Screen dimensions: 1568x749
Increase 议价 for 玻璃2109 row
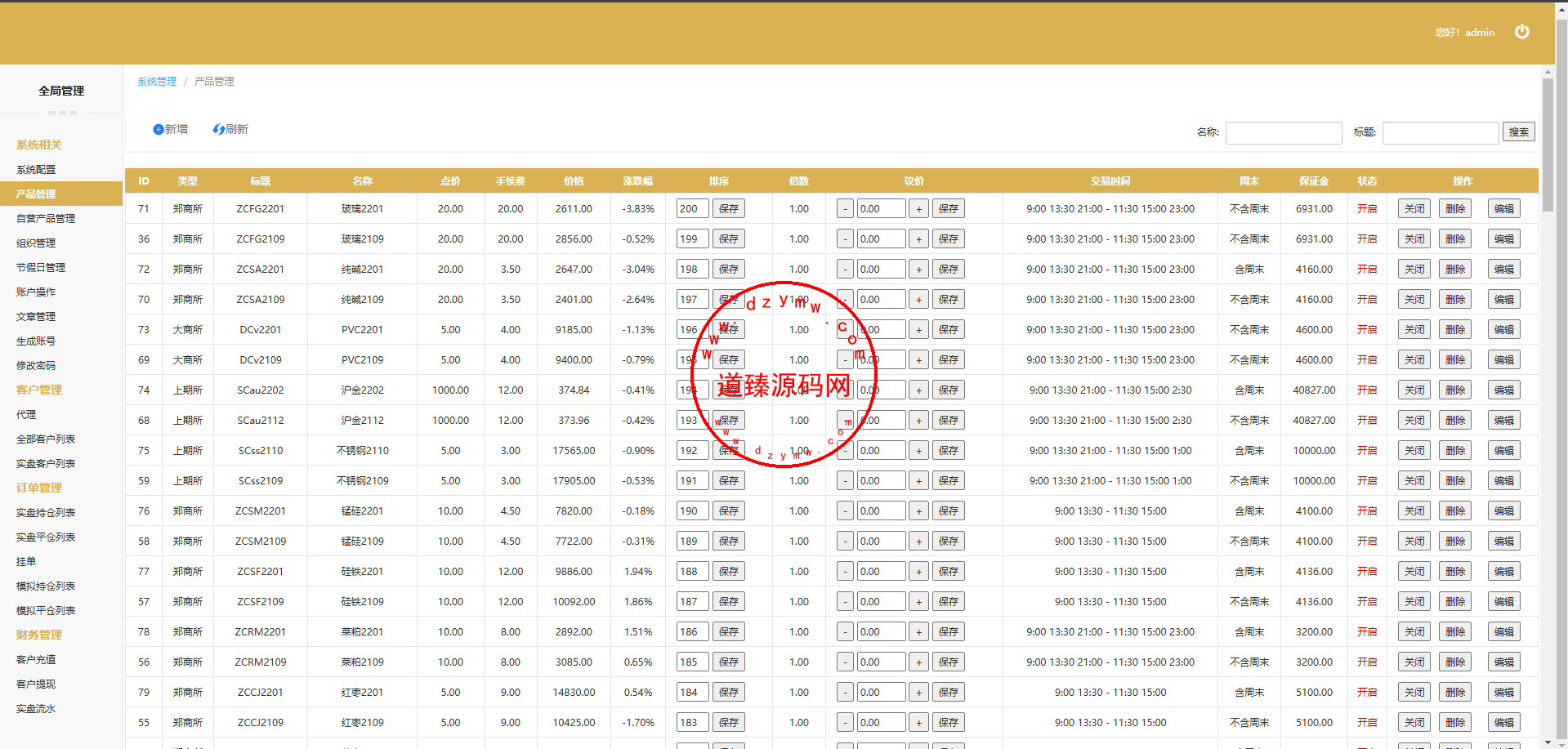pyautogui.click(x=918, y=239)
